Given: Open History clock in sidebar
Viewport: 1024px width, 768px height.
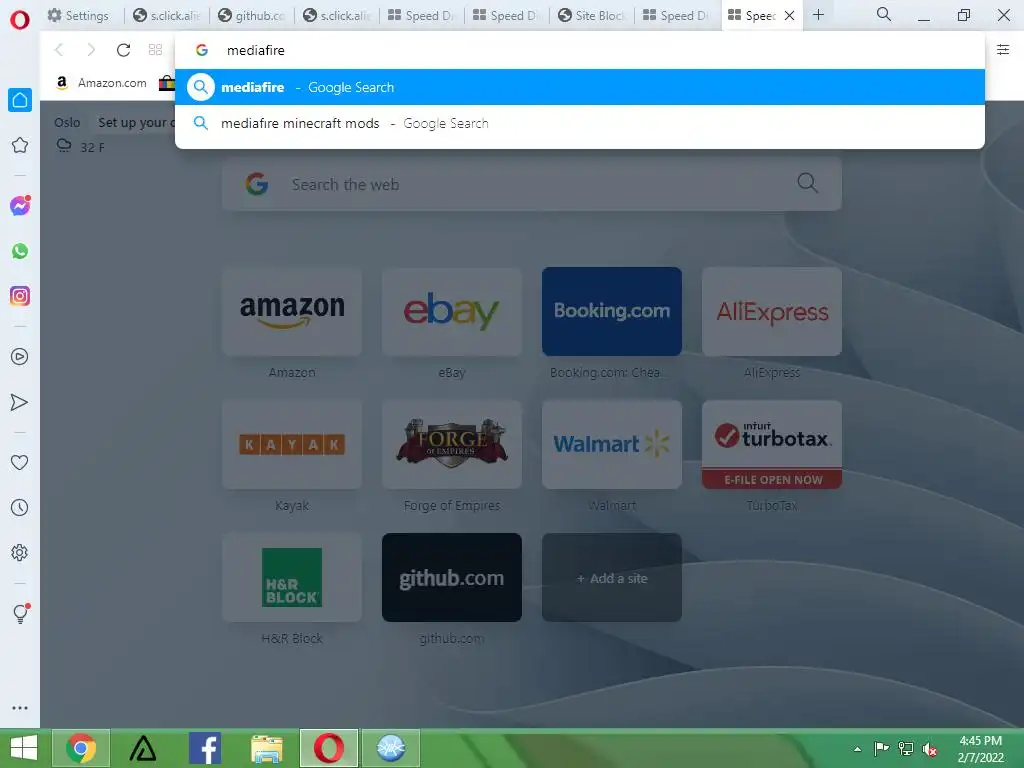Looking at the screenshot, I should [20, 507].
